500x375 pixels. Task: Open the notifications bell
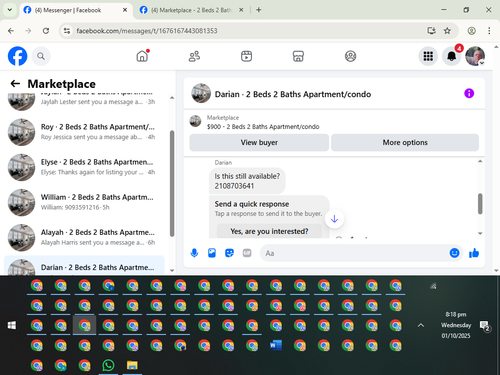(452, 56)
